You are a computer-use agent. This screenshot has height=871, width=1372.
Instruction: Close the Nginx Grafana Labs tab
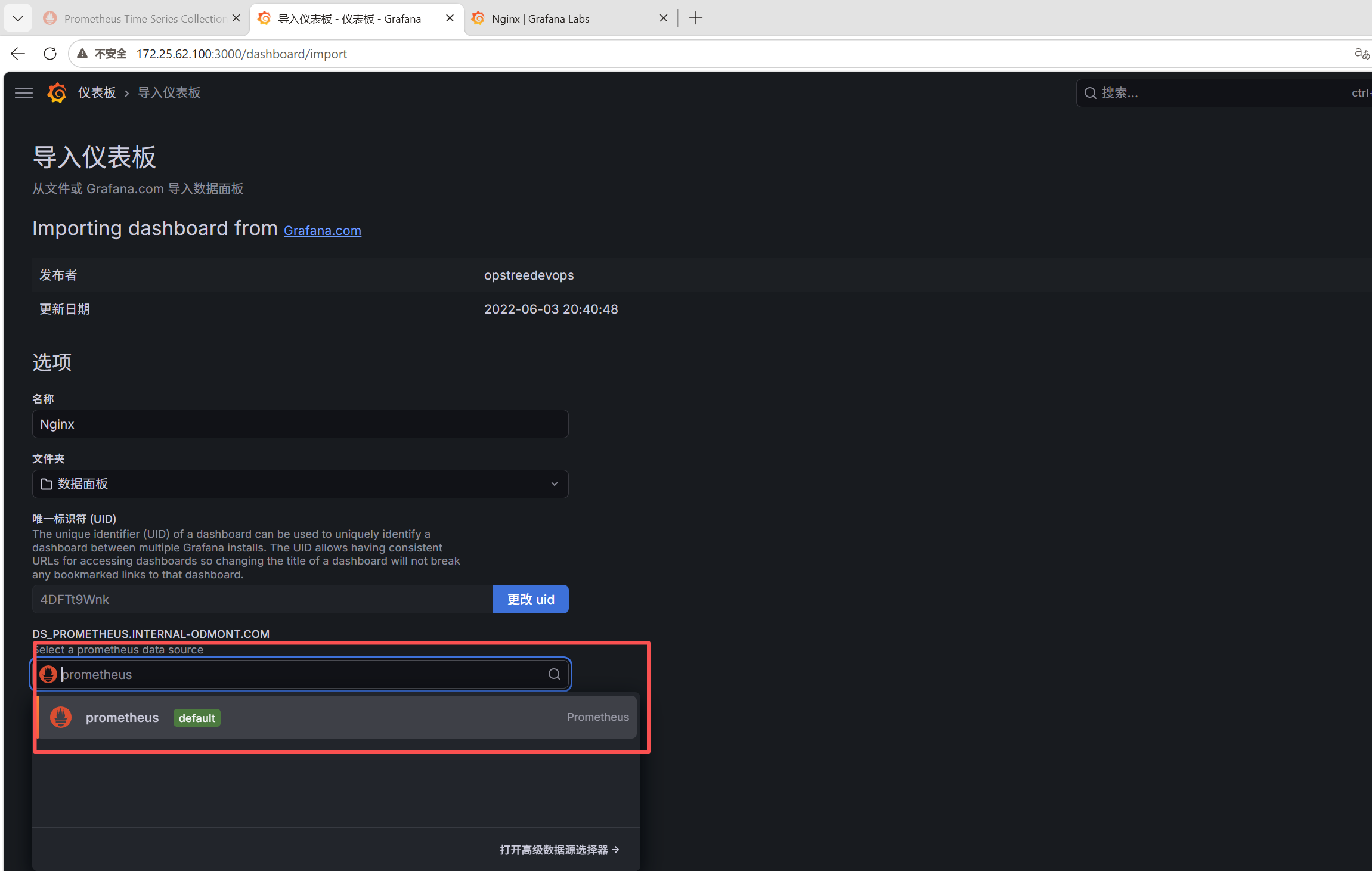click(x=664, y=18)
